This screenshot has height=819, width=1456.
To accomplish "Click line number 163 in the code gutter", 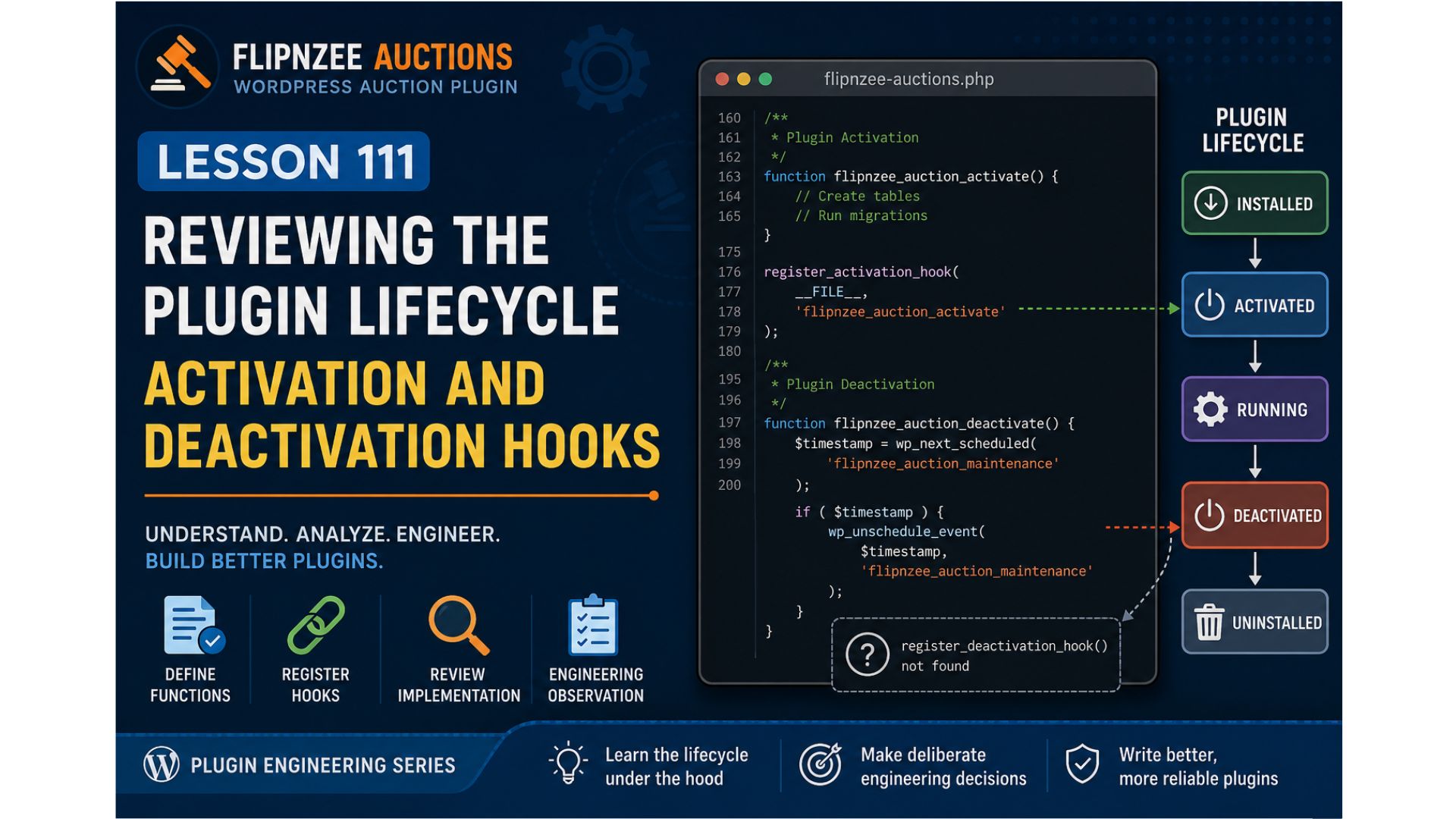I will point(730,177).
